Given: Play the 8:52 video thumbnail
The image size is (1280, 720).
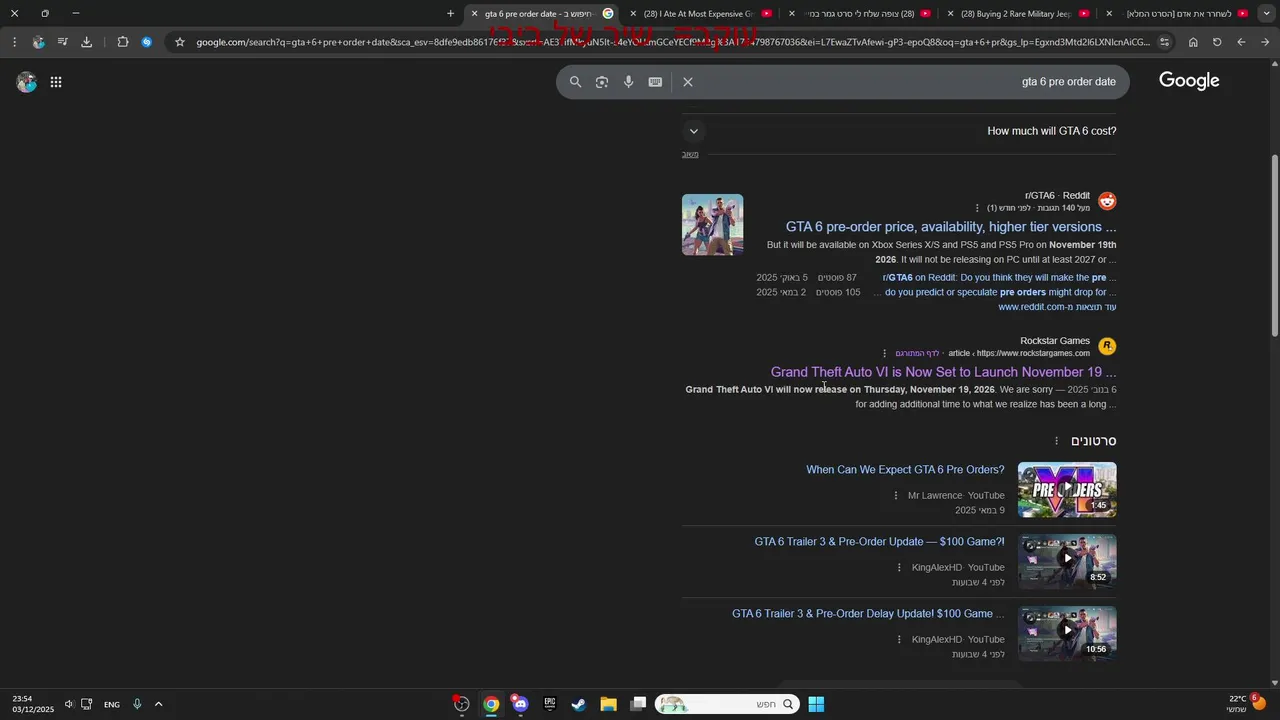Looking at the screenshot, I should (1067, 562).
